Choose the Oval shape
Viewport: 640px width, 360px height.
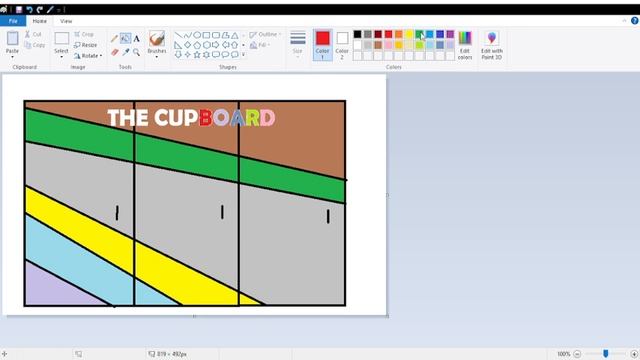(197, 35)
